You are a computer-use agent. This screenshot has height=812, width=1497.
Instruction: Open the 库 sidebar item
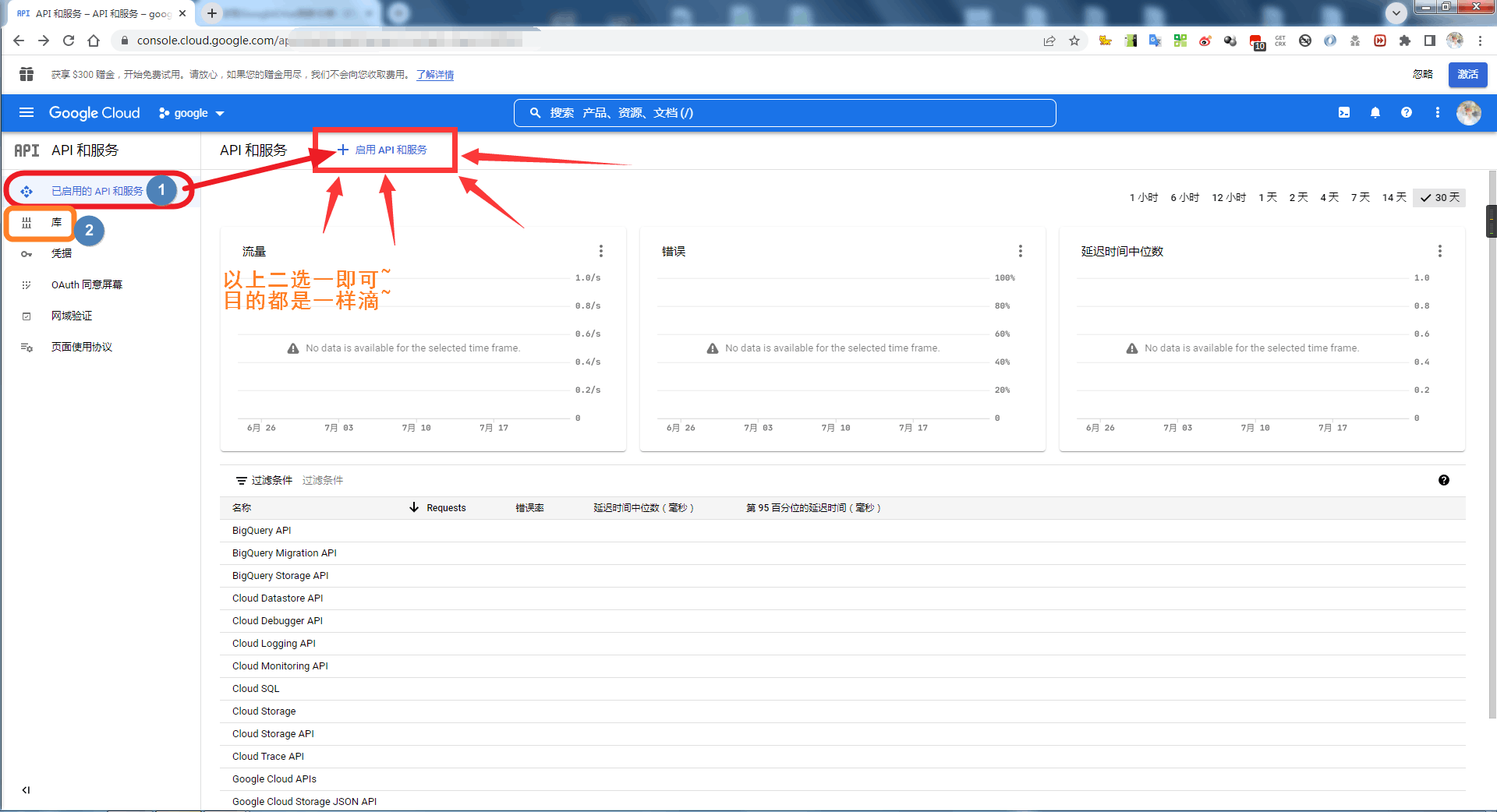coord(56,223)
